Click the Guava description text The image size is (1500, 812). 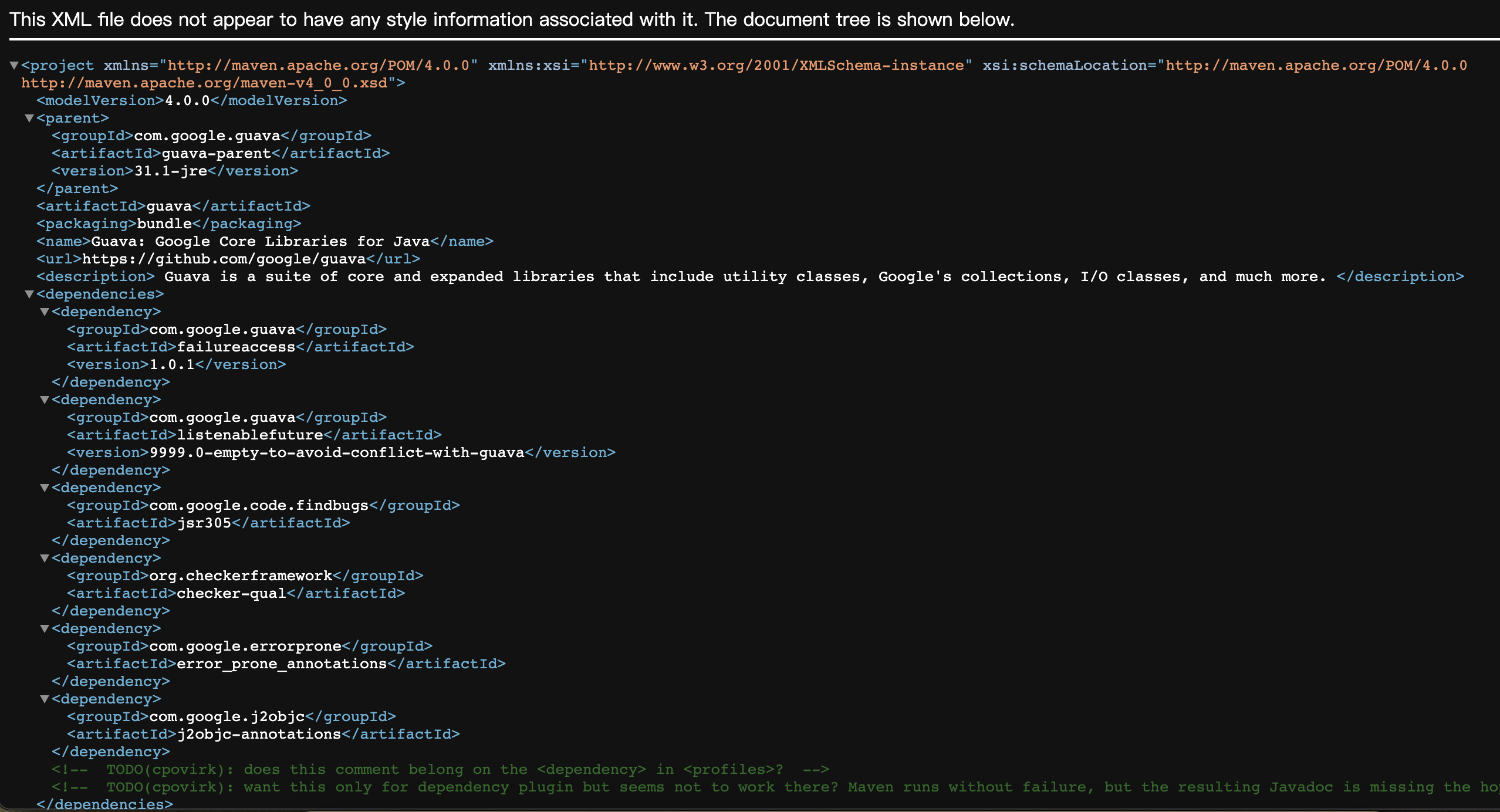coord(744,276)
